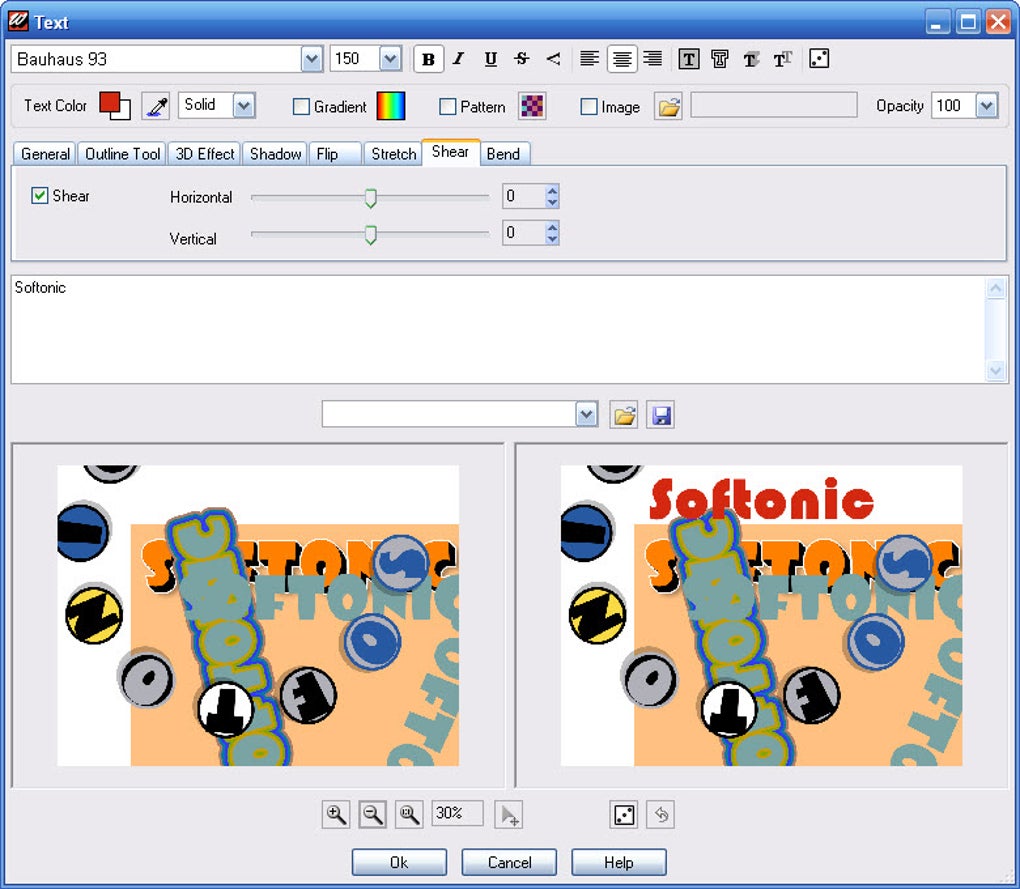Uncheck the Shear checkbox
The height and width of the screenshot is (889, 1020).
pos(40,195)
